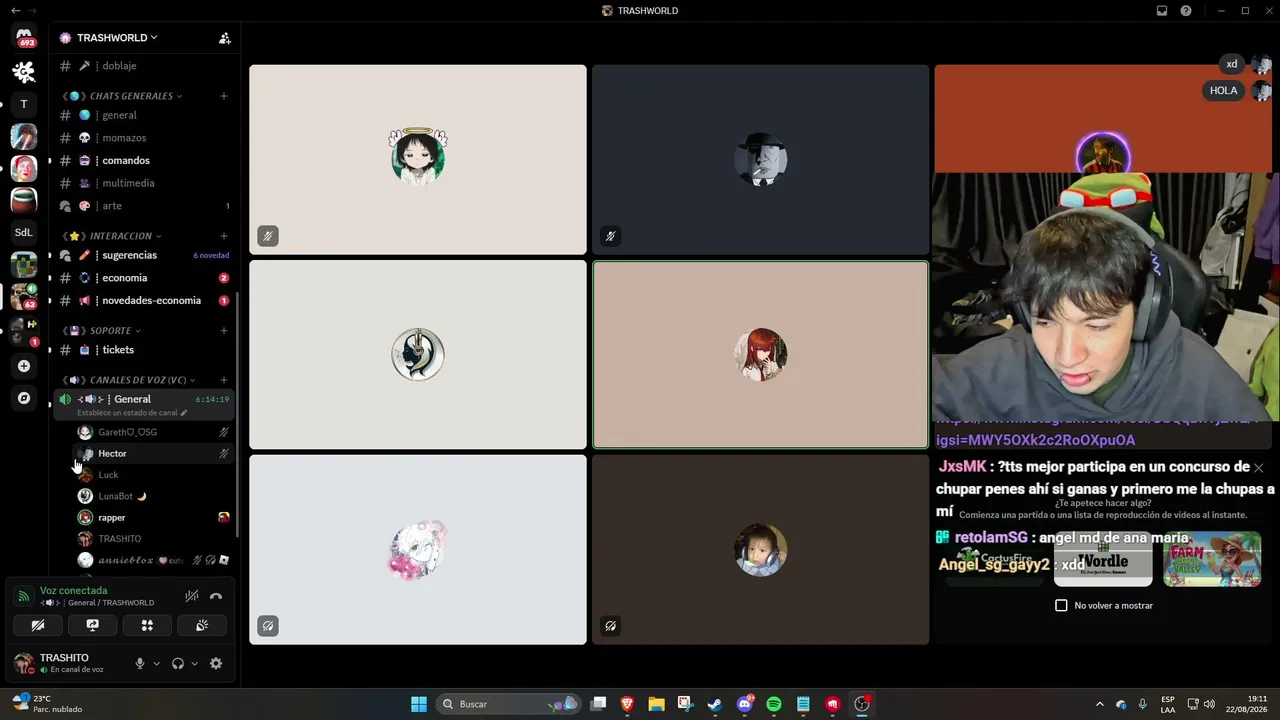
Task: Open microphone input options arrow
Action: pos(156,664)
